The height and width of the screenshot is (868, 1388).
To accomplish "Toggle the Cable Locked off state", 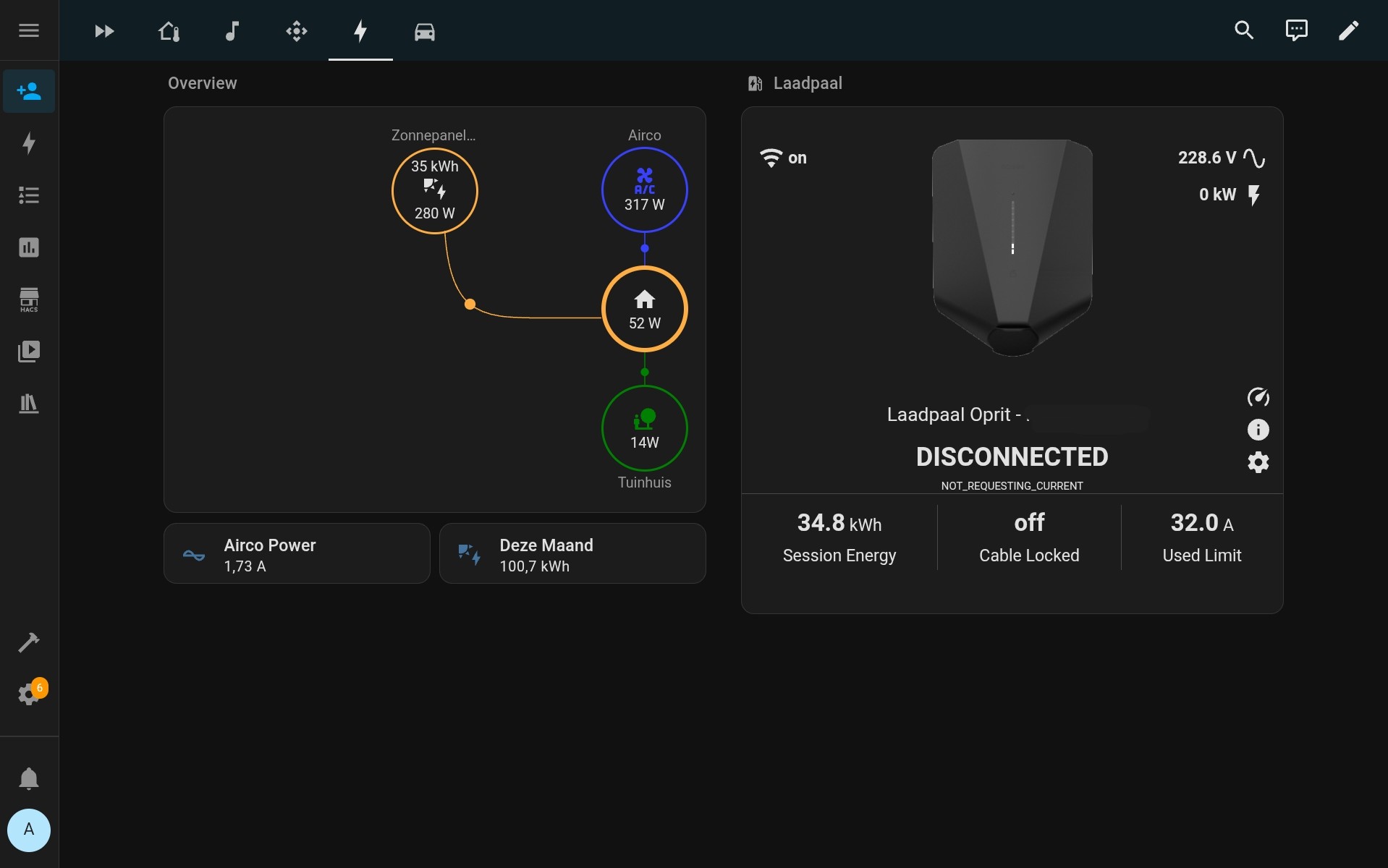I will (1028, 537).
